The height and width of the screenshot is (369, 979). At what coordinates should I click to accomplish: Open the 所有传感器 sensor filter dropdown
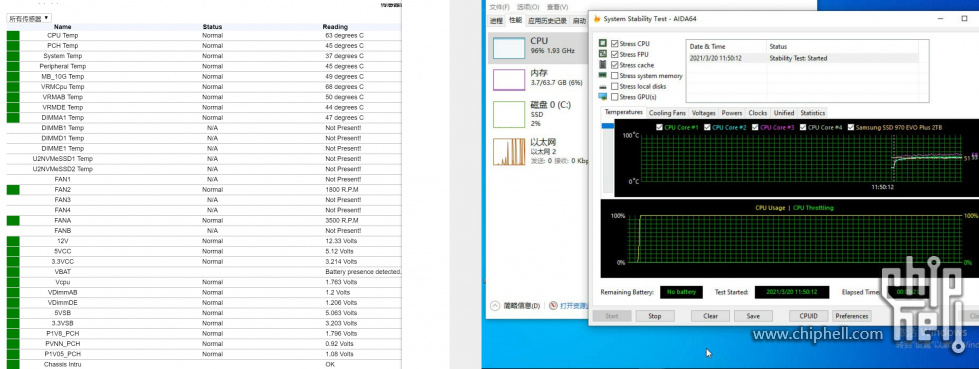pos(29,19)
